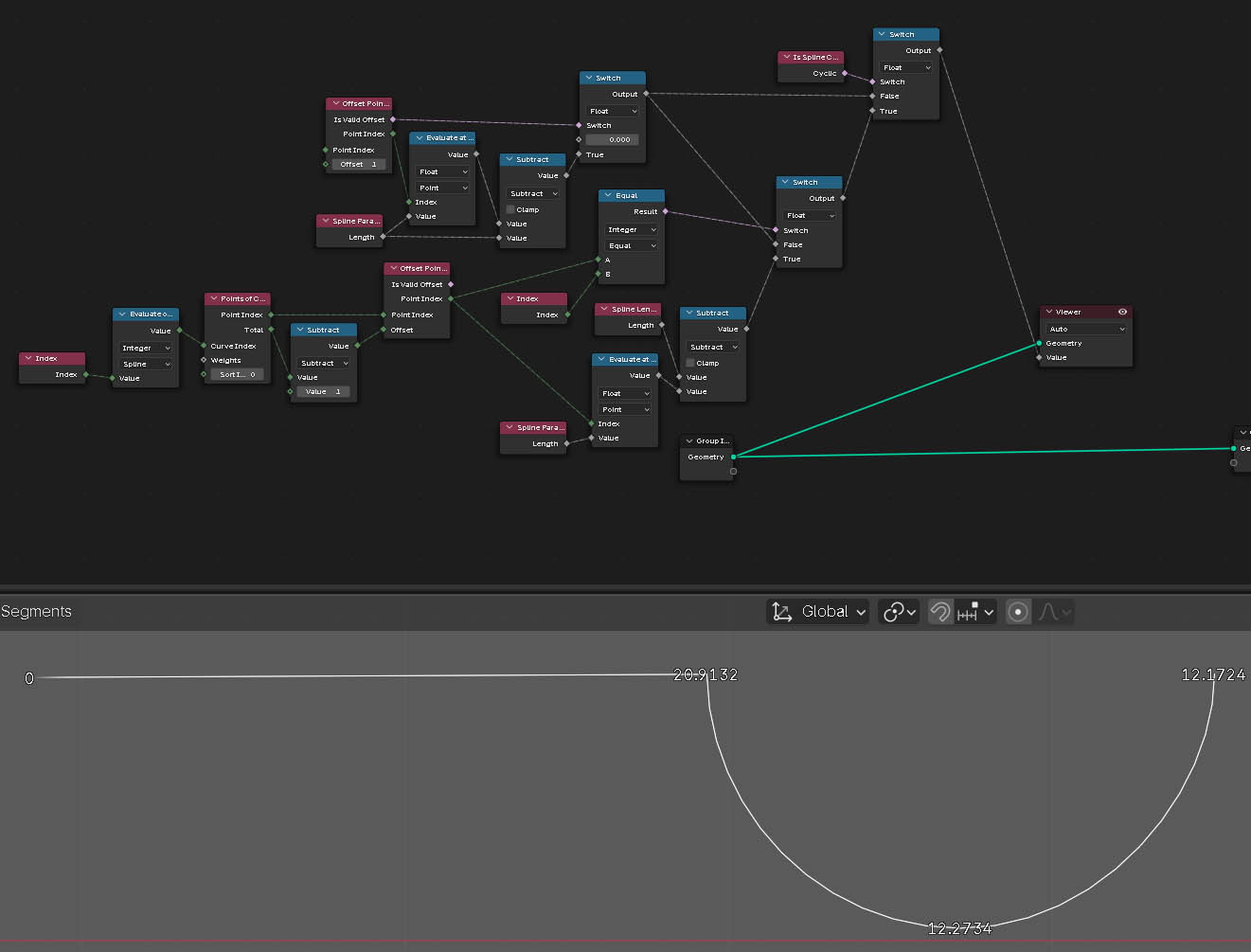Viewport: 1251px width, 952px height.
Task: Collapse the Viewer node with its chevron
Action: 1049,312
